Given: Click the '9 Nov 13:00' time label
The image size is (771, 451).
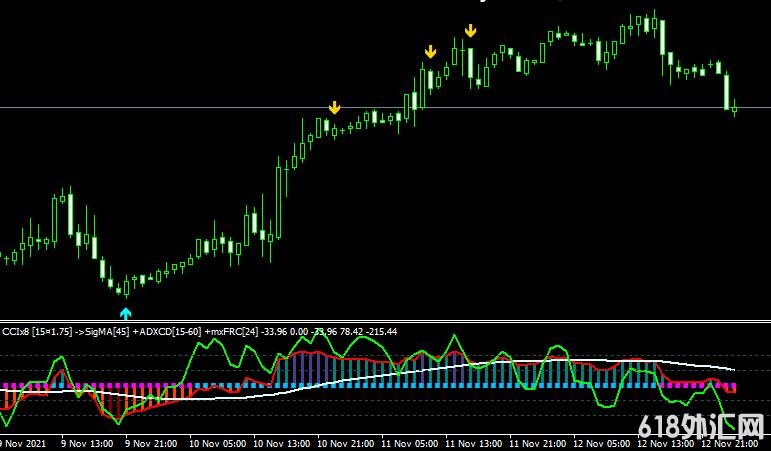Looking at the screenshot, I should pyautogui.click(x=88, y=444).
